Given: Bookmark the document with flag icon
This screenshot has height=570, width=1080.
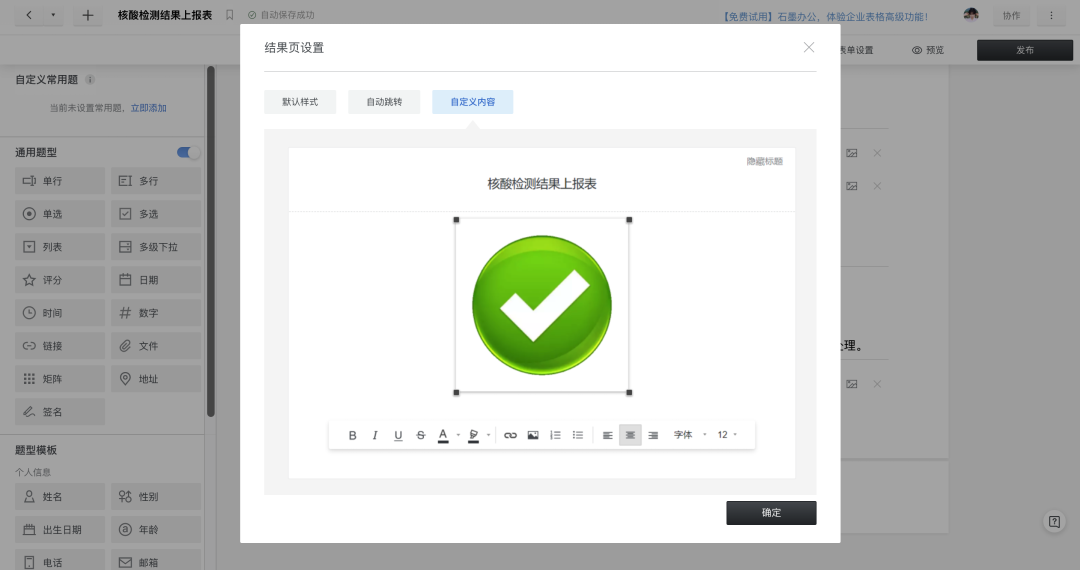Looking at the screenshot, I should tap(230, 15).
